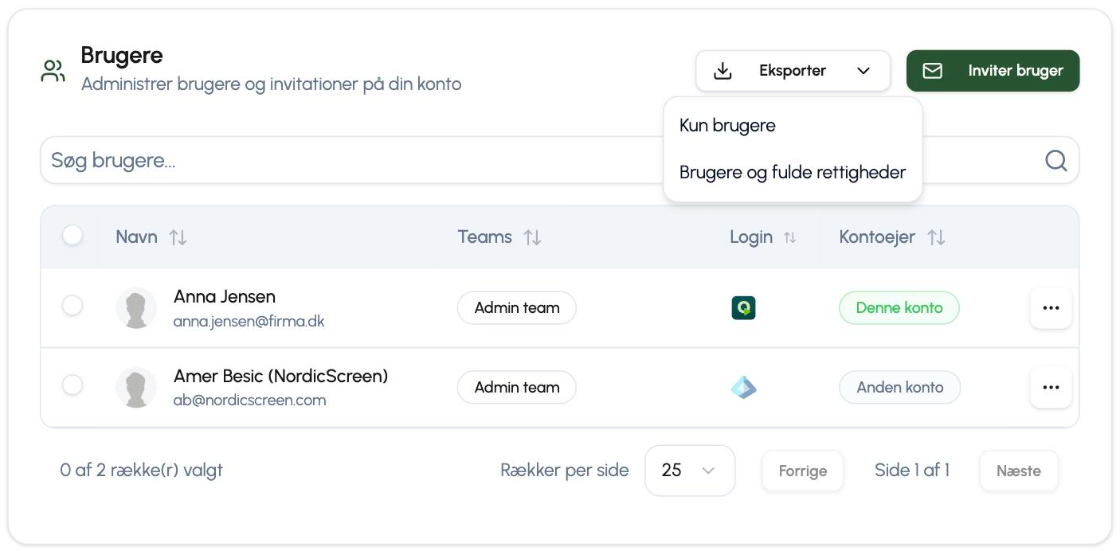Click the Navn column header label

pyautogui.click(x=136, y=237)
